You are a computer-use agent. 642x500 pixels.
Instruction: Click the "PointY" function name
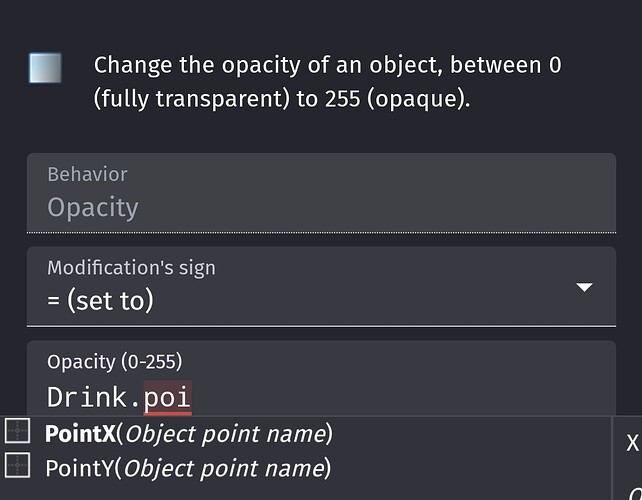coord(80,467)
